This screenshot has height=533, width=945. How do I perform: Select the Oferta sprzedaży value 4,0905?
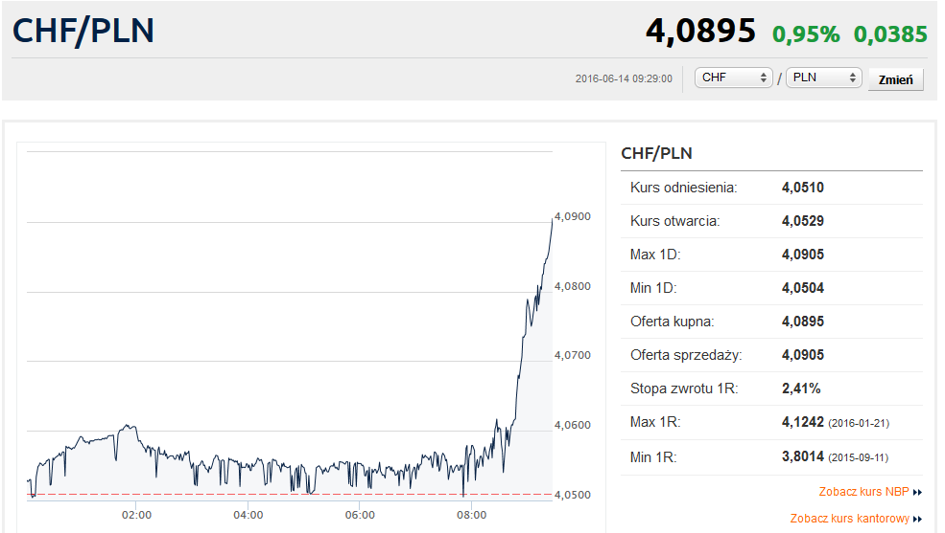tap(803, 355)
